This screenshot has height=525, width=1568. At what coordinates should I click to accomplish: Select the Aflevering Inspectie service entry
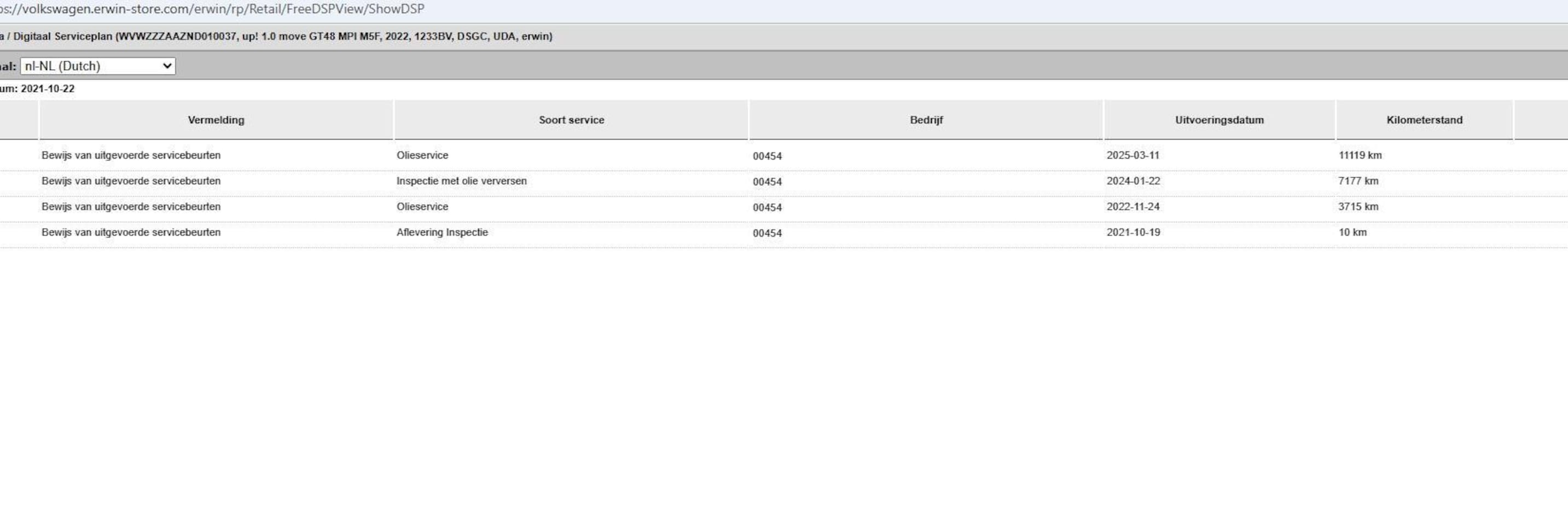click(x=442, y=232)
